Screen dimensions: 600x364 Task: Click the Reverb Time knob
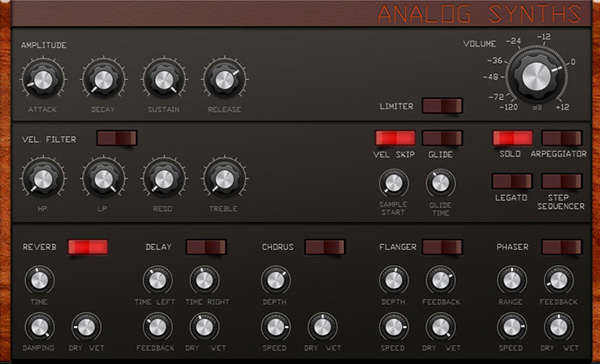coord(39,281)
